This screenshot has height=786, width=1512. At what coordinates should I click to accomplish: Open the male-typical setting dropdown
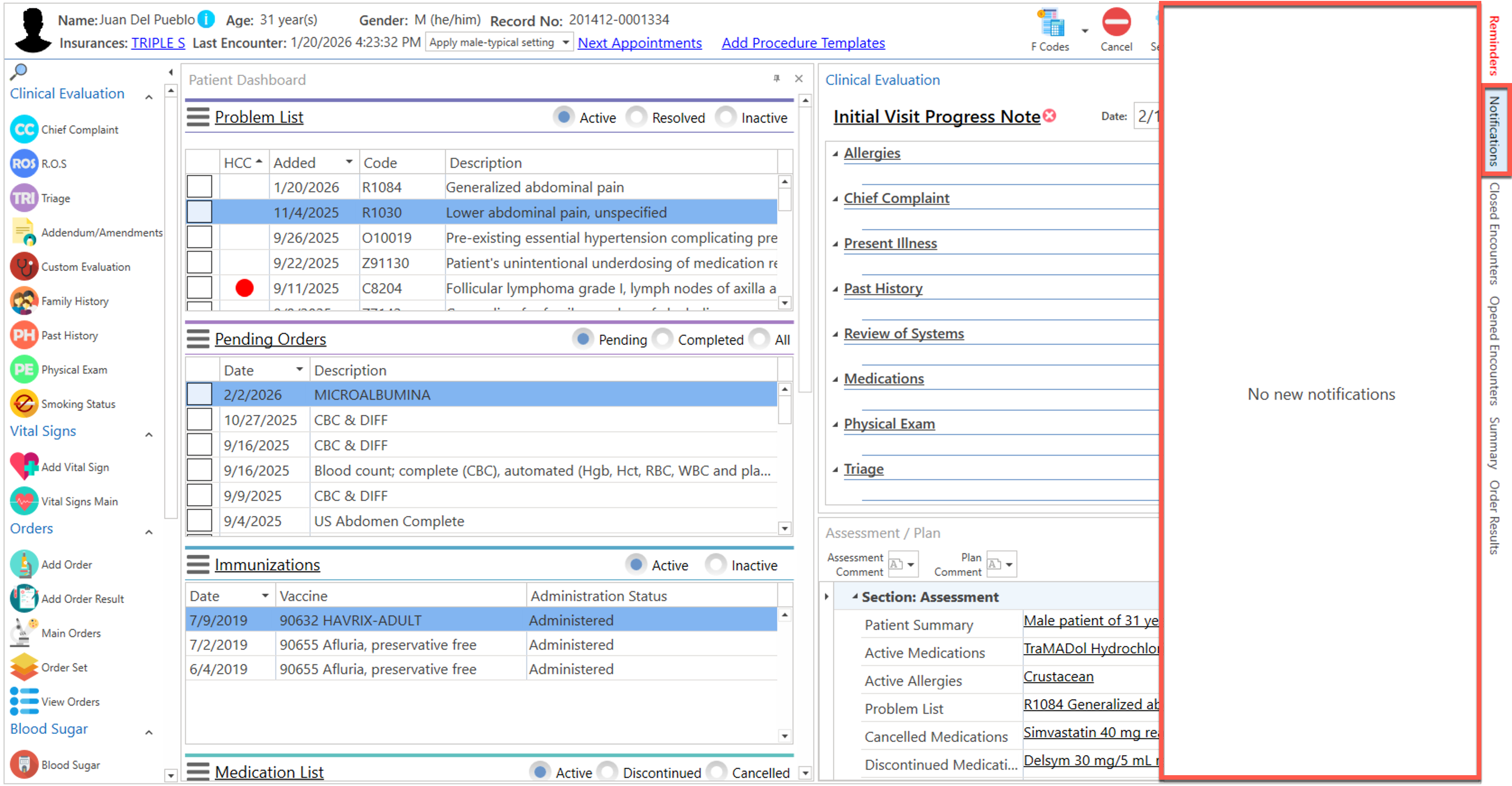[x=565, y=42]
